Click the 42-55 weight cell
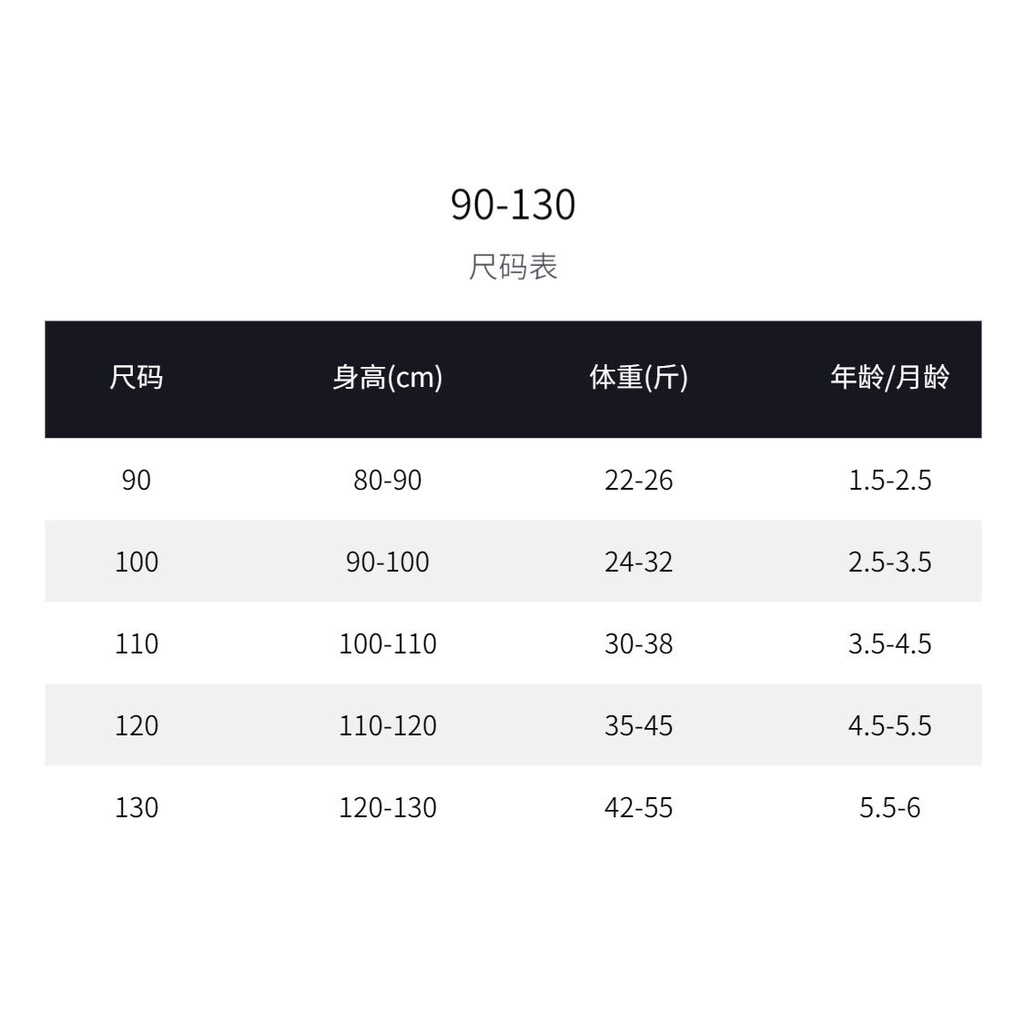 639,808
